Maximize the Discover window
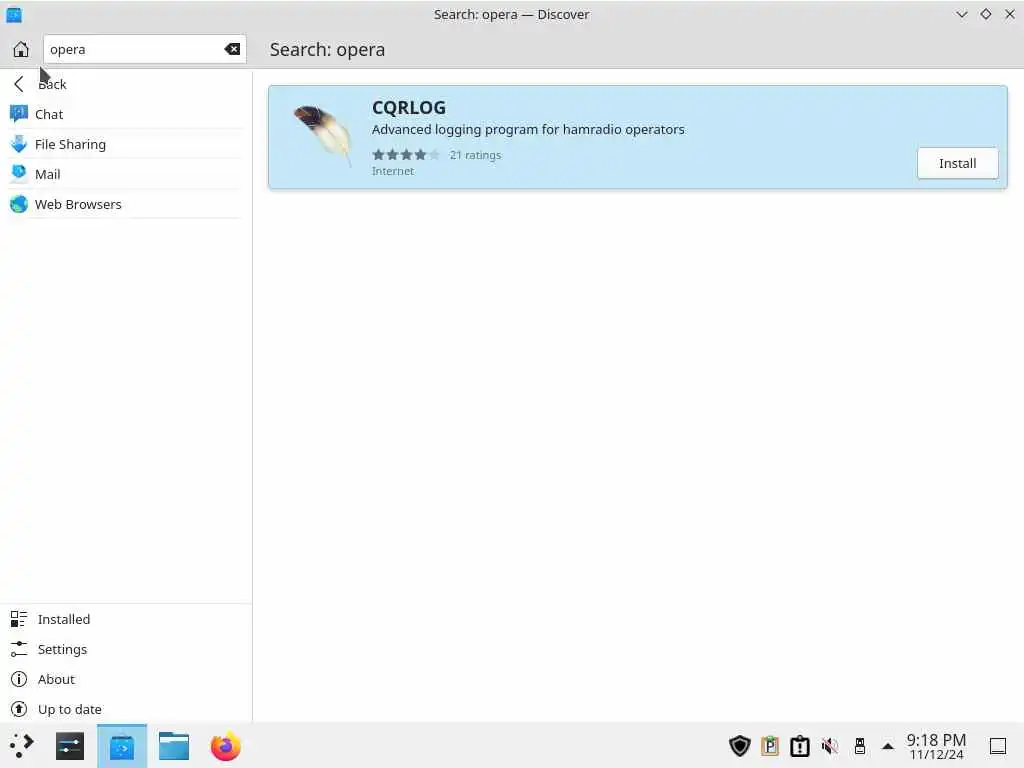Viewport: 1024px width, 768px height. pyautogui.click(x=985, y=14)
